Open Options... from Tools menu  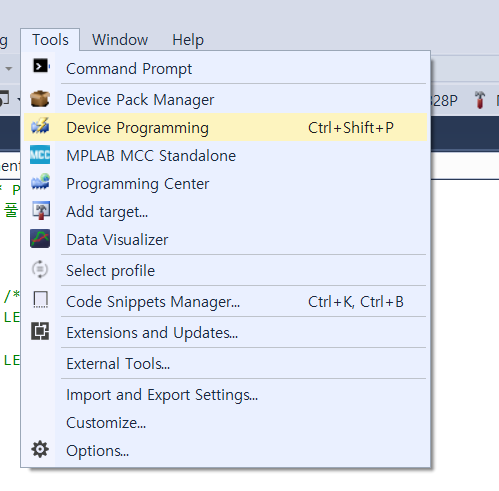(x=225, y=451)
